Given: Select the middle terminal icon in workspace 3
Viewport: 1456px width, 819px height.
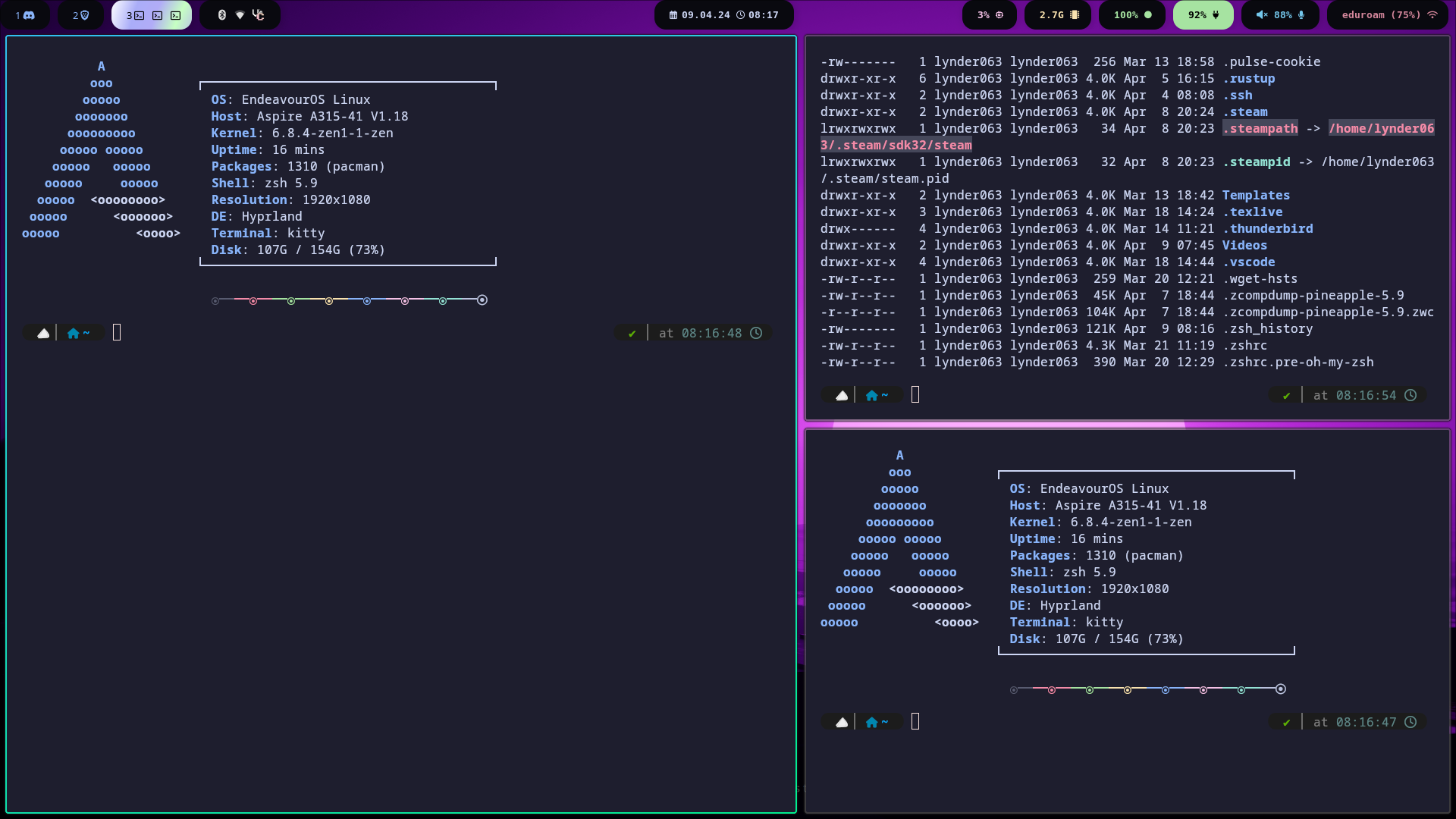Looking at the screenshot, I should [x=158, y=15].
